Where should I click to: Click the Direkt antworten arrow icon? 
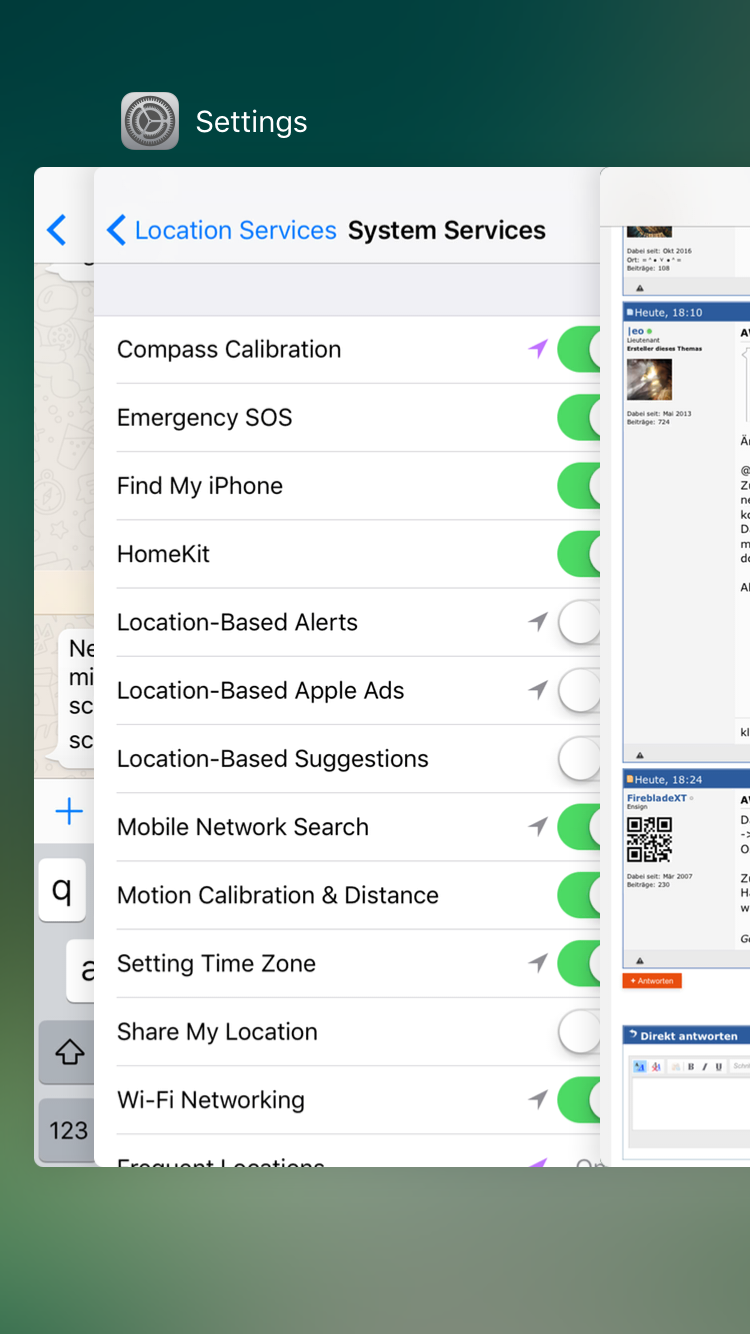click(633, 1035)
